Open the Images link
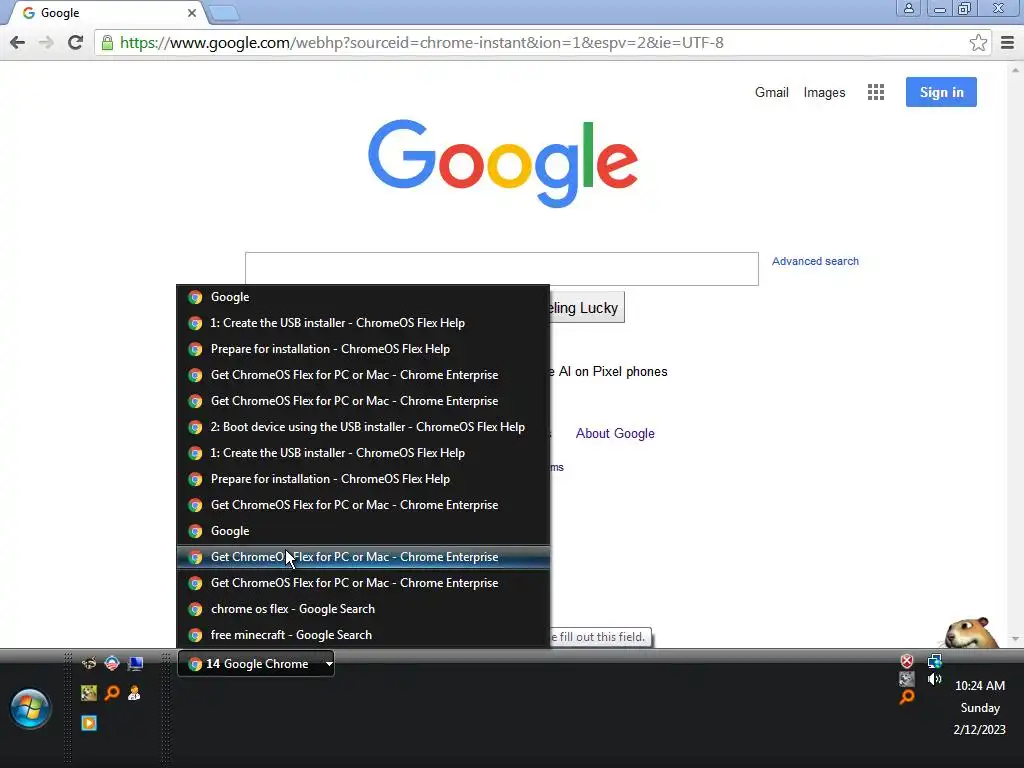 pos(824,93)
